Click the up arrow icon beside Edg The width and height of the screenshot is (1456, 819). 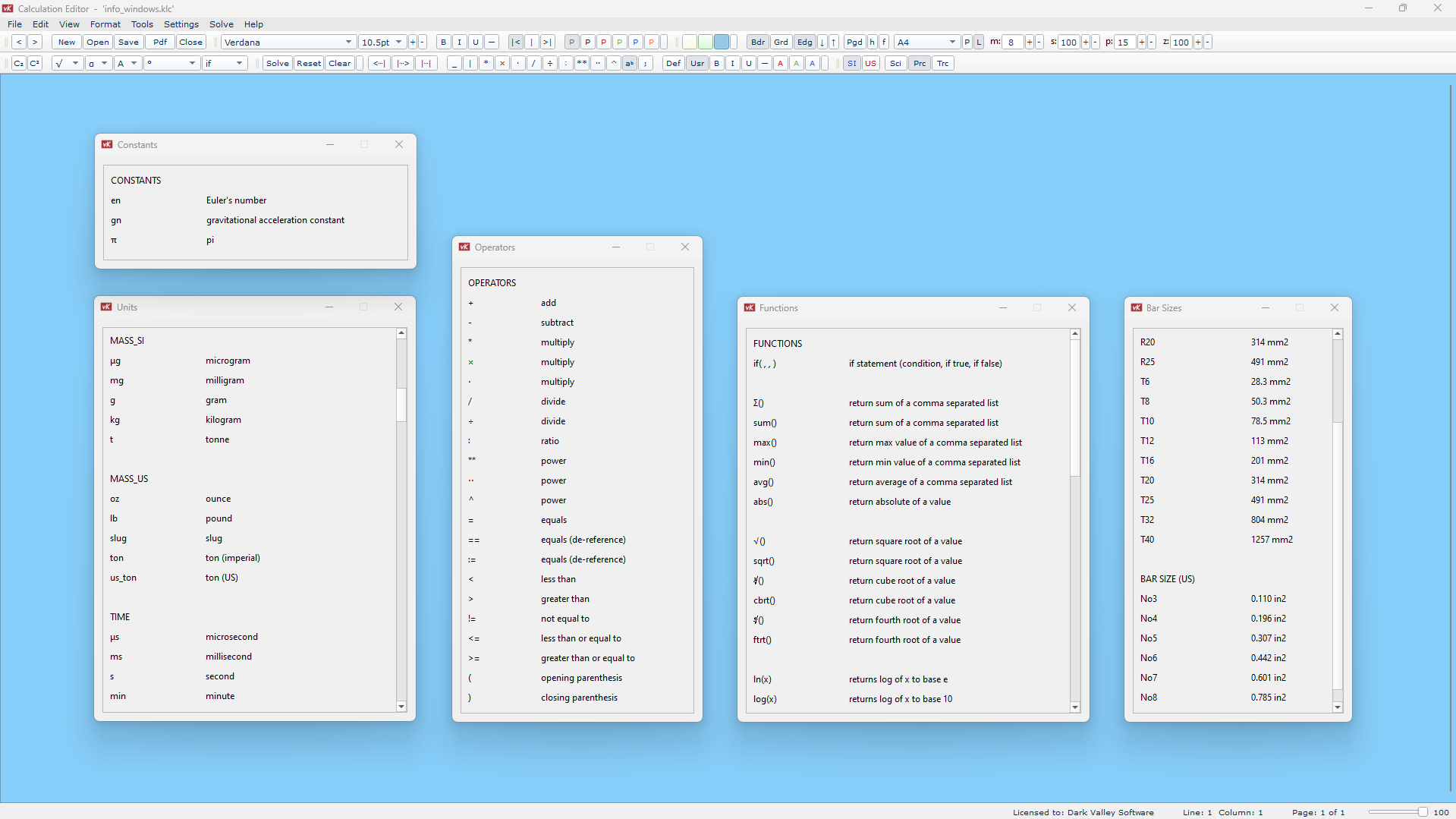pos(834,43)
